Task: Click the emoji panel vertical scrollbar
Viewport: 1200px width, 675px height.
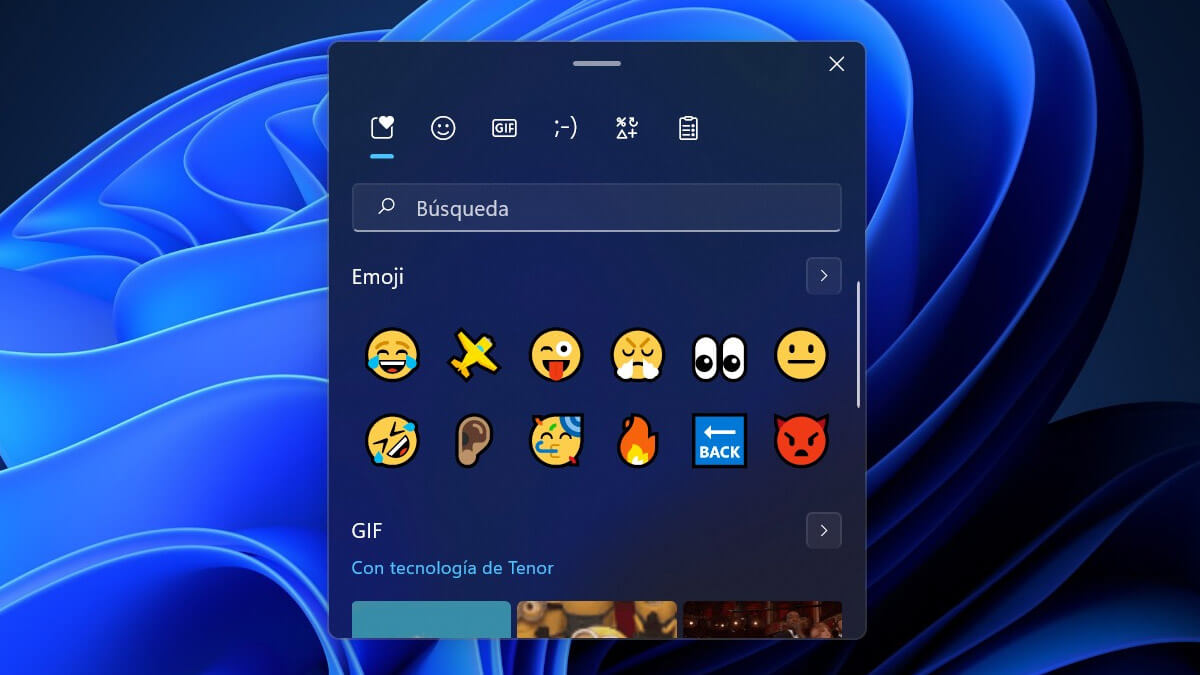Action: pyautogui.click(x=858, y=345)
